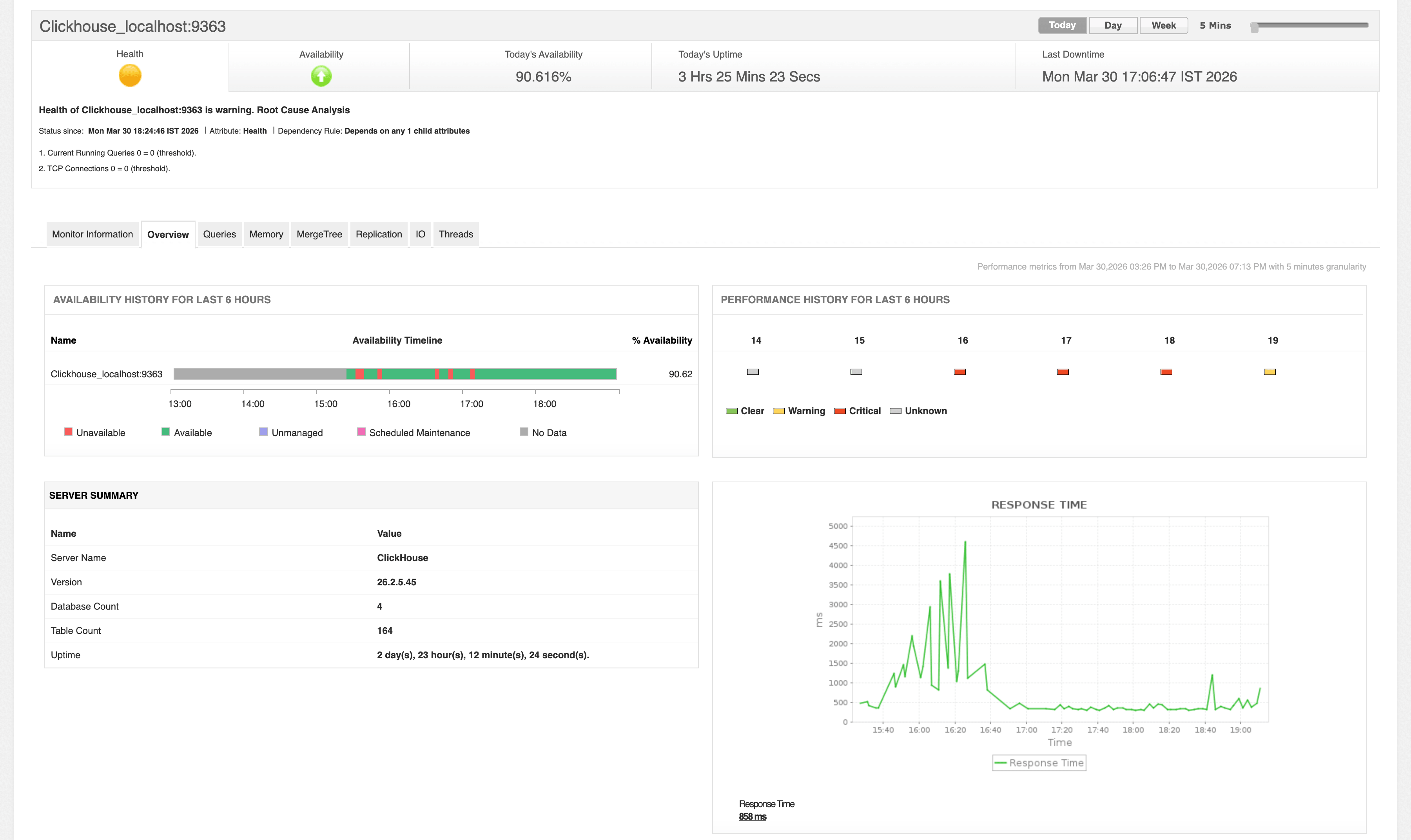Click the version value 26.2.5.45
The width and height of the screenshot is (1411, 840).
tap(396, 582)
